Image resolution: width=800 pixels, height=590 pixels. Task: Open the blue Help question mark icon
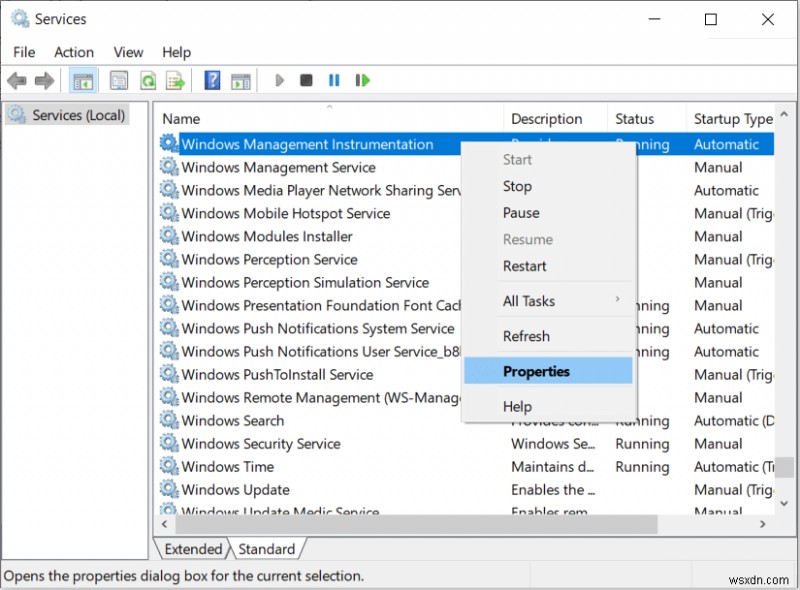pos(212,80)
